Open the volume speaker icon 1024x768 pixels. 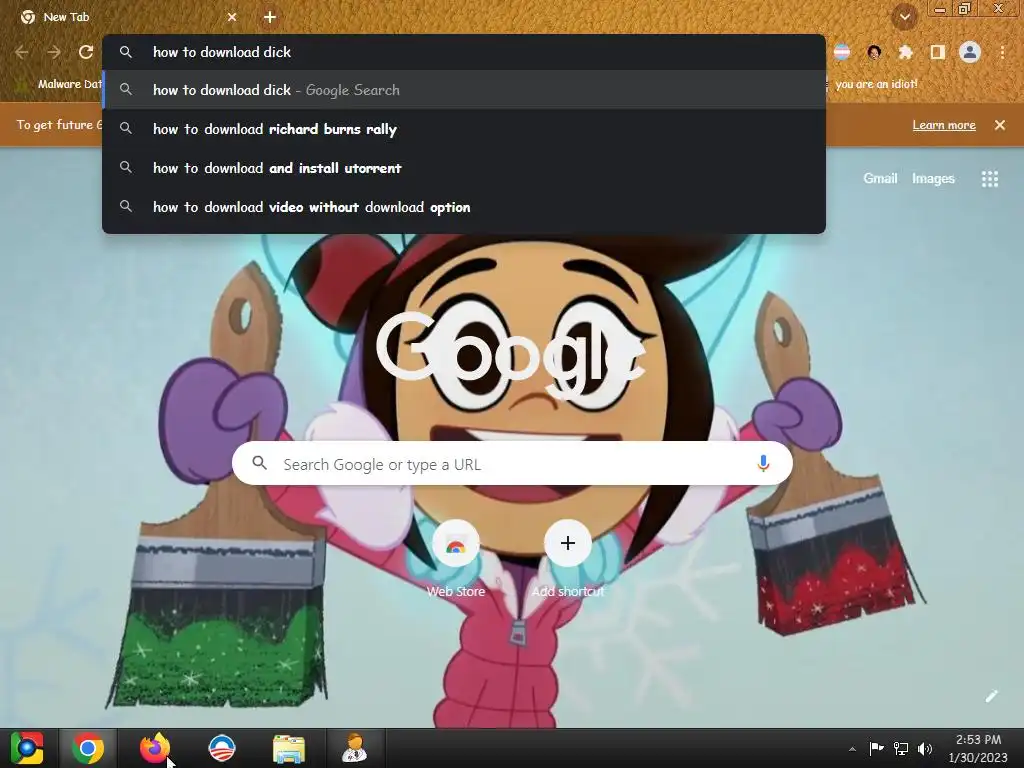[x=925, y=748]
